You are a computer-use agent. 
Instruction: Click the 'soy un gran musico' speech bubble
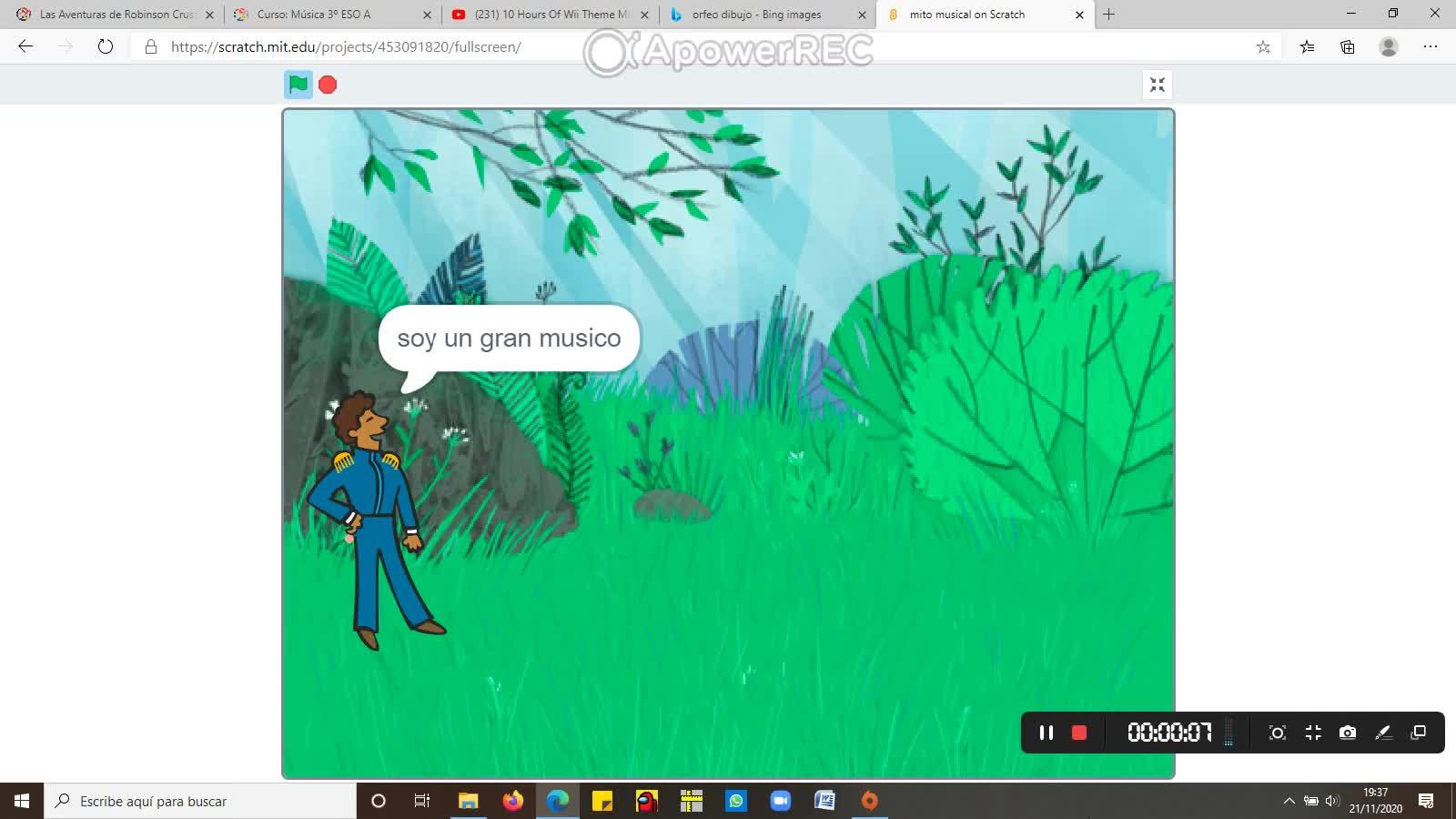coord(509,339)
